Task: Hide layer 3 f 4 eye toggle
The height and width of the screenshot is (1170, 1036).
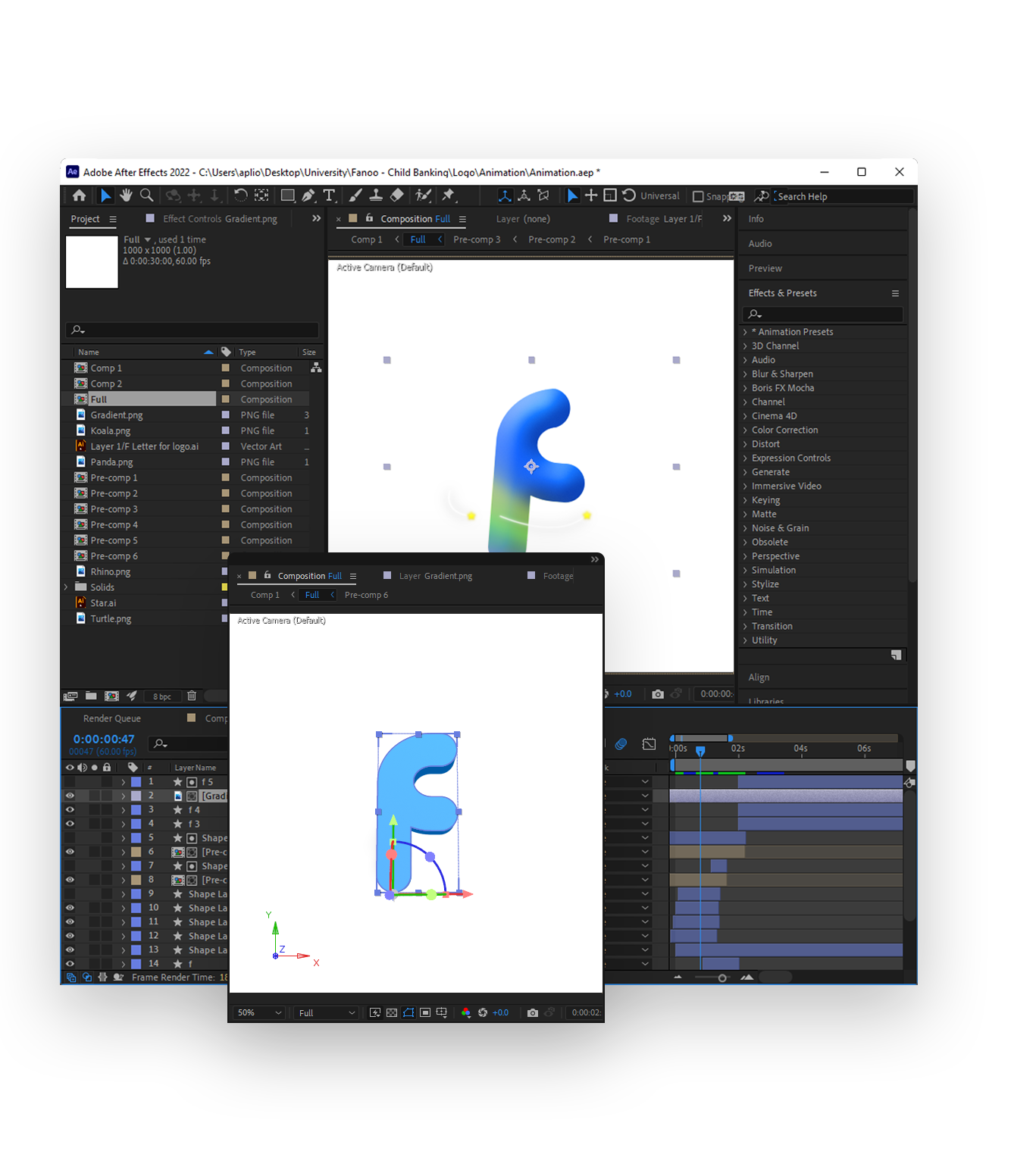Action: 70,809
